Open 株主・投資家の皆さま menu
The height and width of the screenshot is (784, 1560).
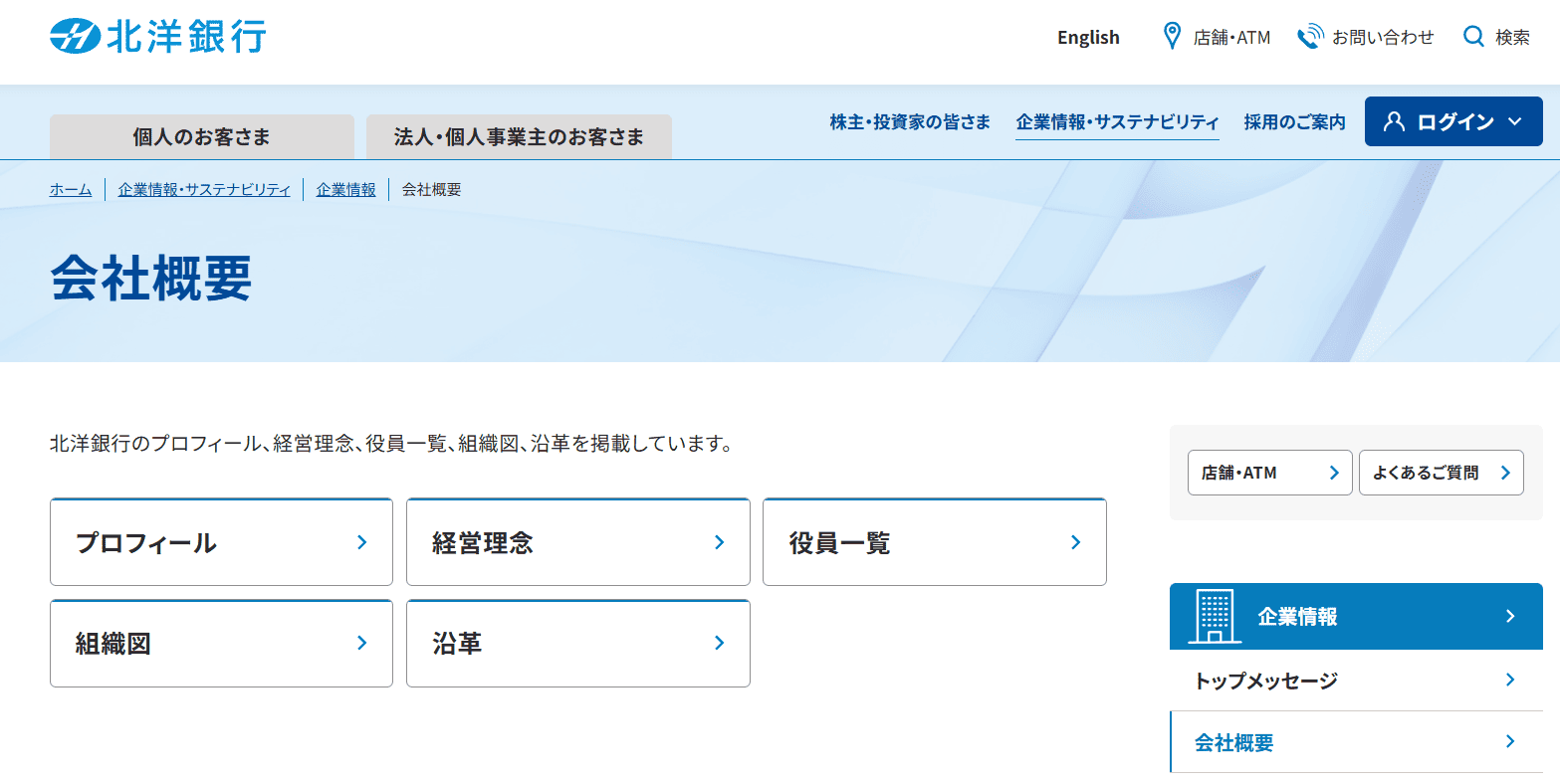pos(910,122)
